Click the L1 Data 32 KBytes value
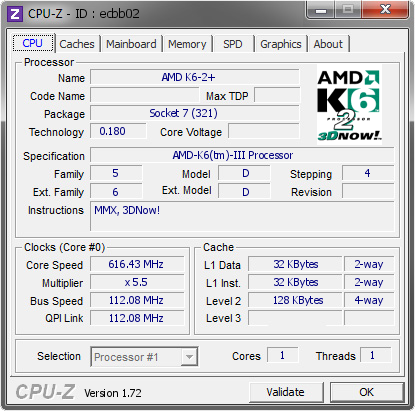The width and height of the screenshot is (415, 411). point(295,264)
